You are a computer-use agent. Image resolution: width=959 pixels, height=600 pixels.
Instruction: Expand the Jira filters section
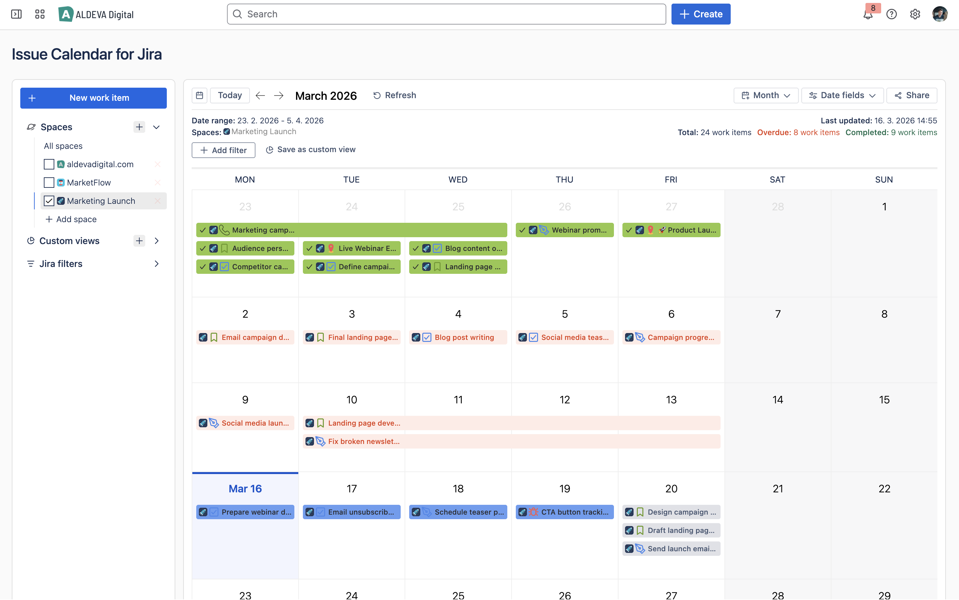click(156, 264)
